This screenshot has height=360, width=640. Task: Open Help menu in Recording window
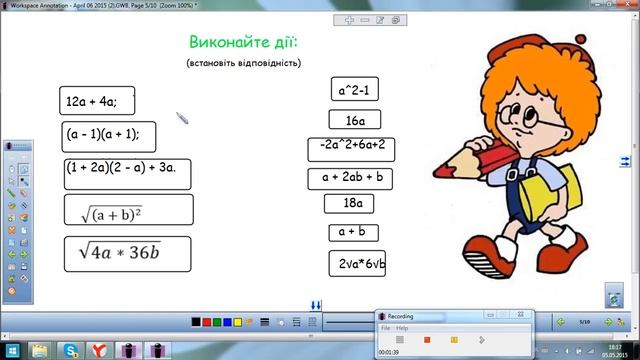tap(402, 328)
